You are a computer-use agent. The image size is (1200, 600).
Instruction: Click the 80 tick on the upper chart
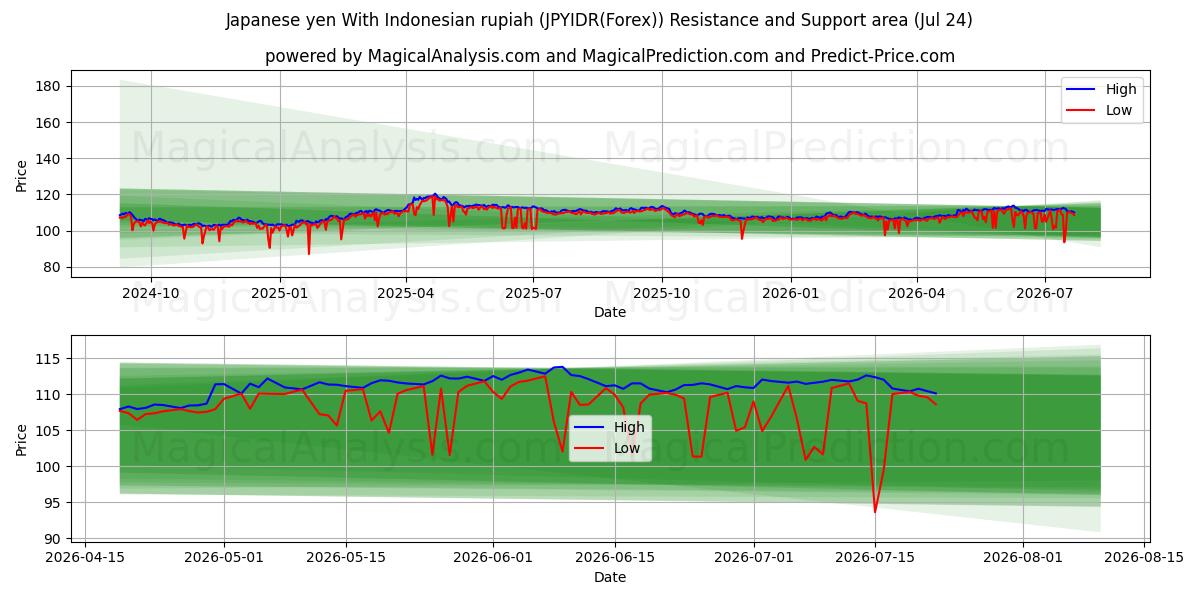(x=53, y=267)
